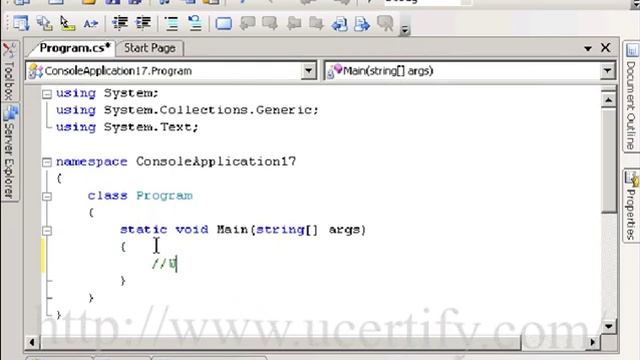640x360 pixels.
Task: Click Display an Object Member List icon
Action: pyautogui.click(x=20, y=23)
